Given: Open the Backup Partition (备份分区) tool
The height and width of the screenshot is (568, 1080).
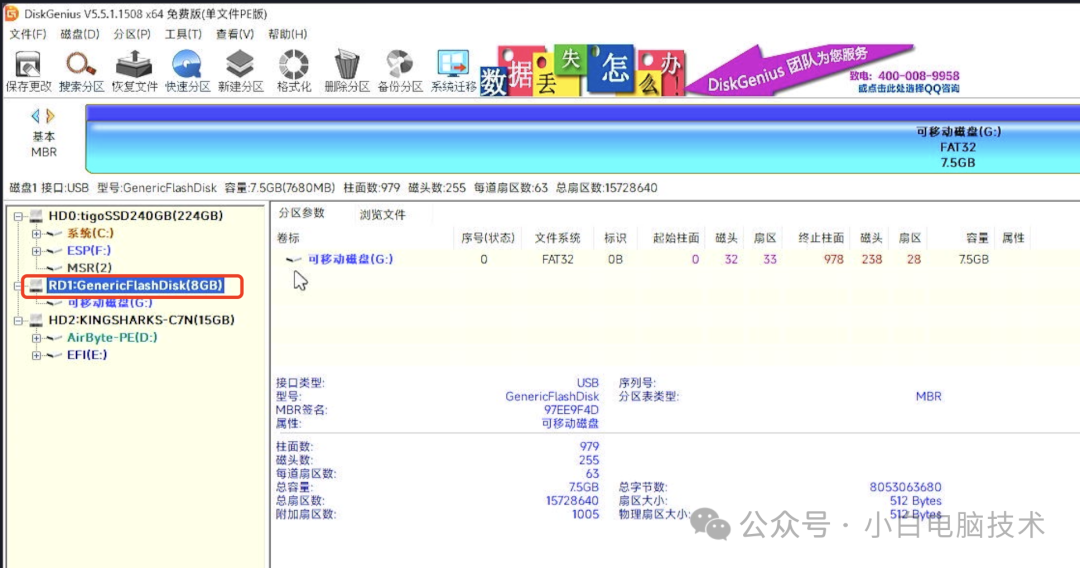Looking at the screenshot, I should 399,71.
